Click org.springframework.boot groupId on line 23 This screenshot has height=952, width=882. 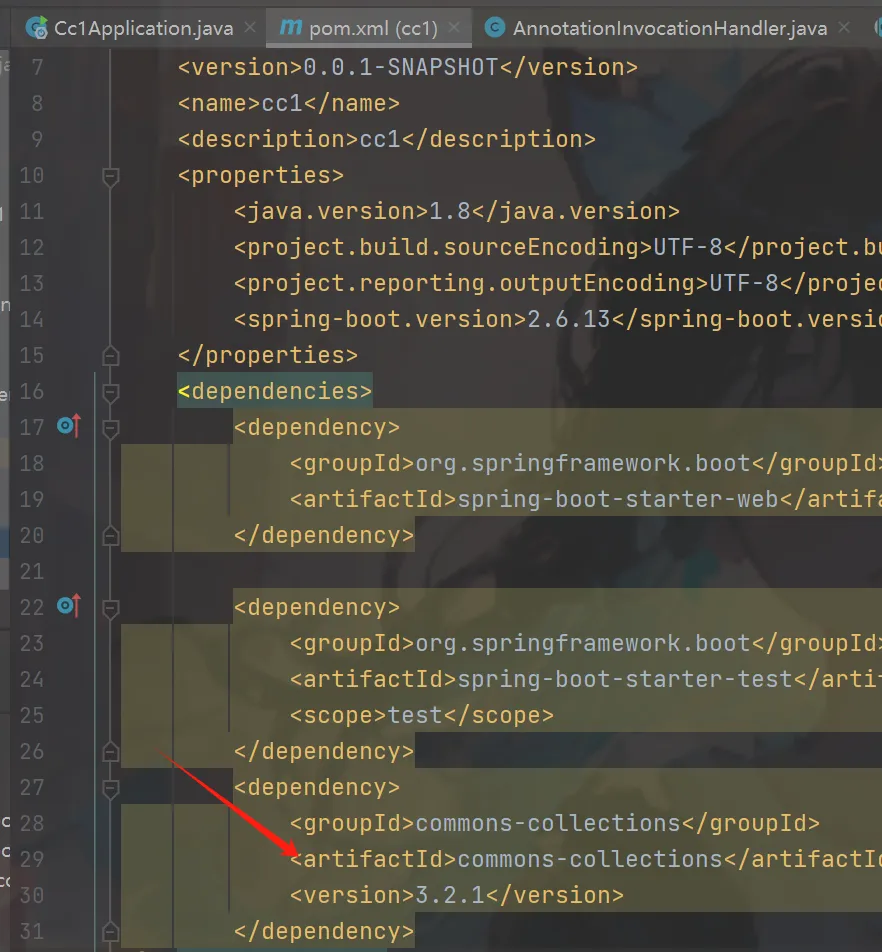point(583,643)
